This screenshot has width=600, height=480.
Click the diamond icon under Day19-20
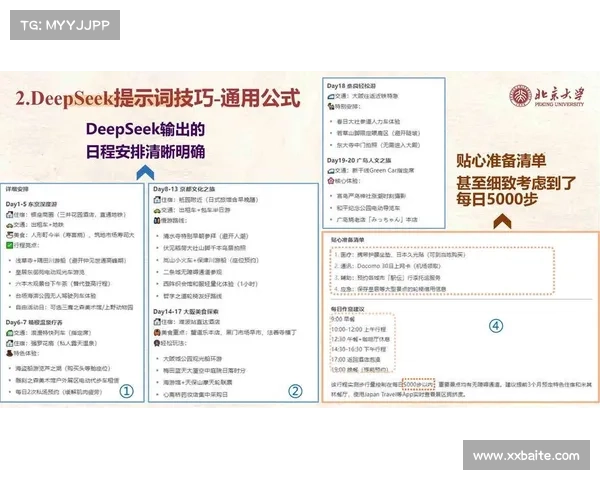pos(333,181)
